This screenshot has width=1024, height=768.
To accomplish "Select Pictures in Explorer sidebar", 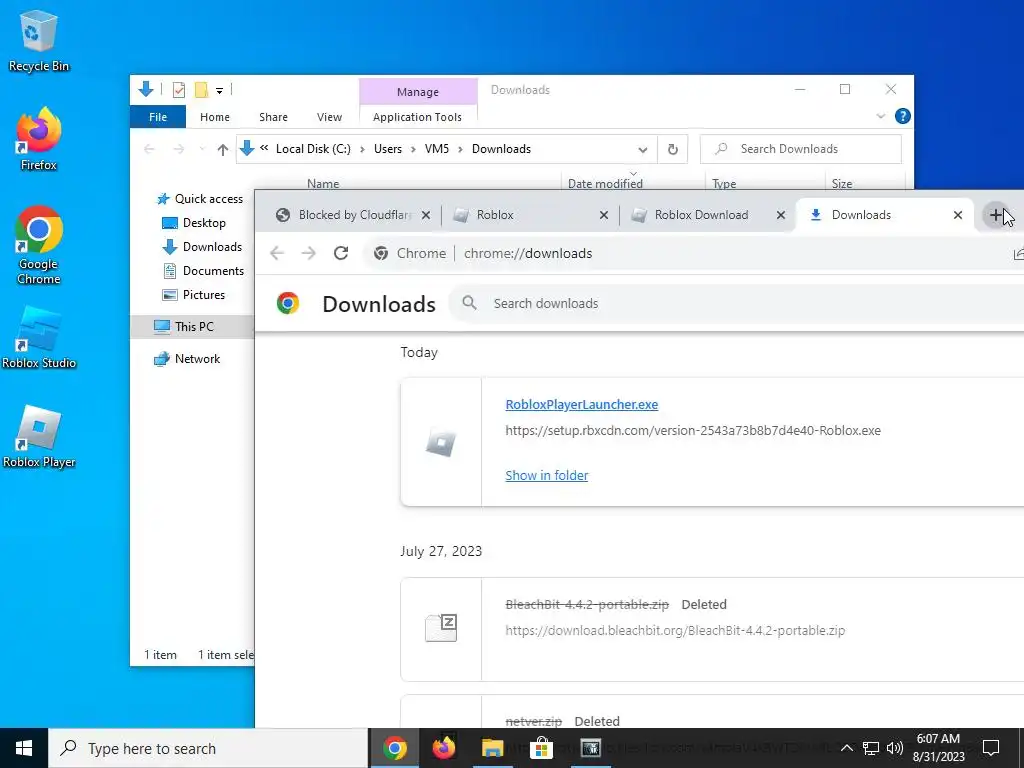I will pyautogui.click(x=193, y=295).
